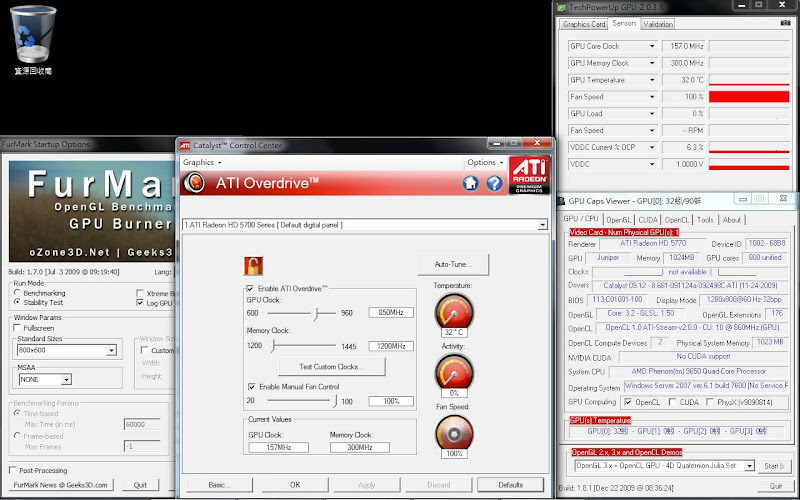Open the Options menu in Catalyst
800x500 pixels.
(485, 162)
